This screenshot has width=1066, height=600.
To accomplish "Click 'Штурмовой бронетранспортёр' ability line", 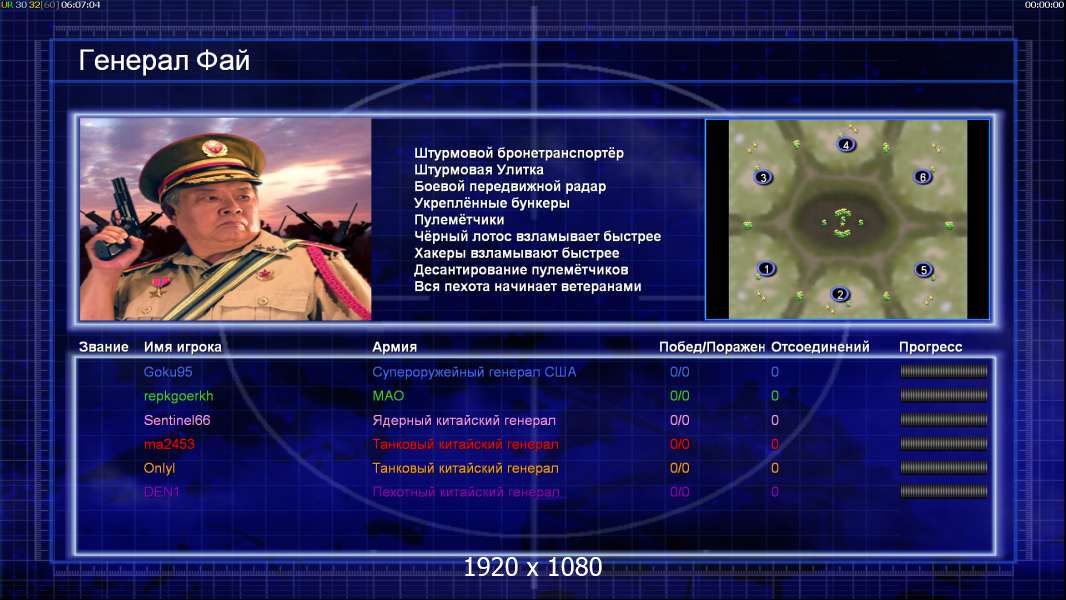I will 519,153.
